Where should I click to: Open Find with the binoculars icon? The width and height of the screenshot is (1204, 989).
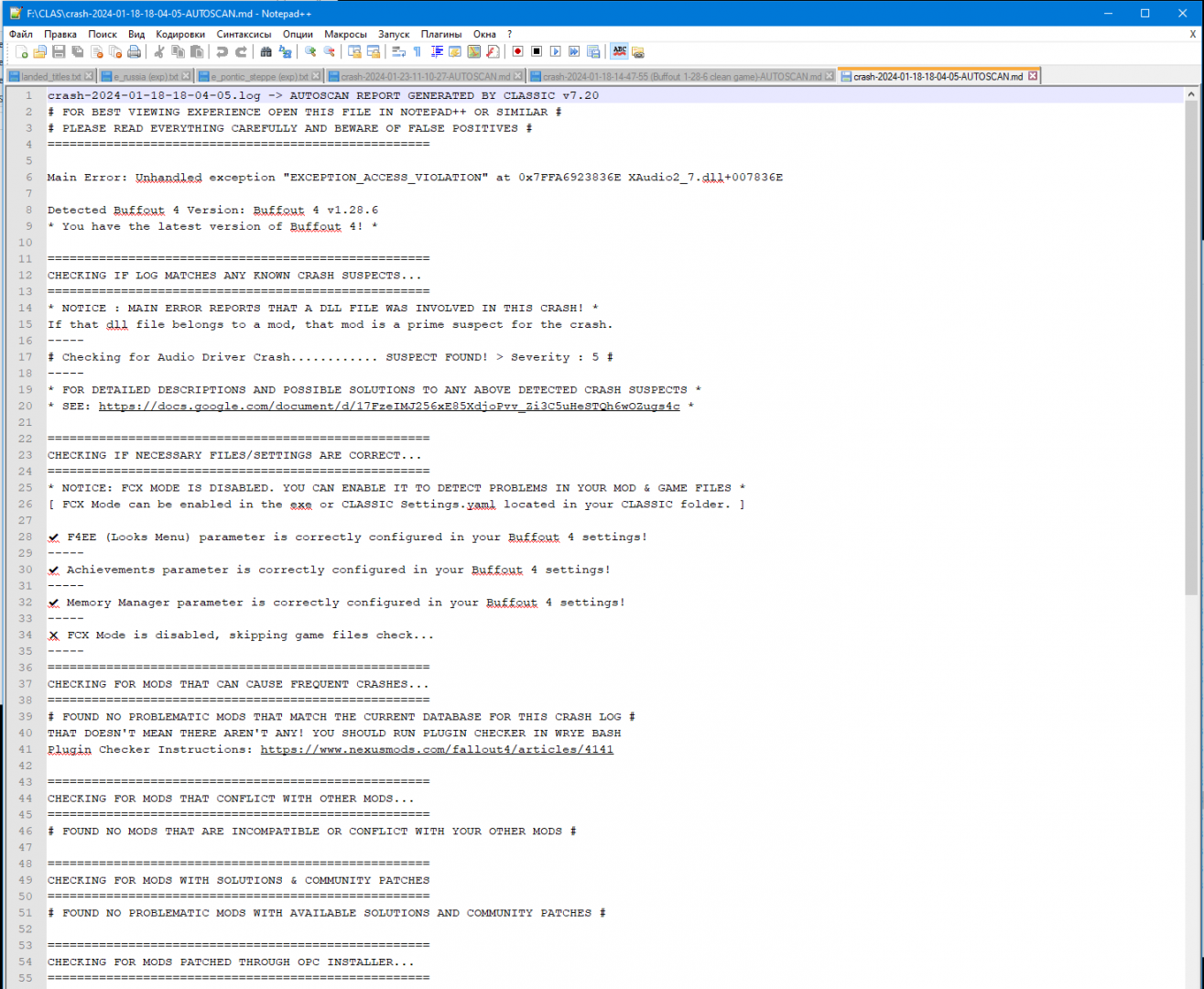266,52
